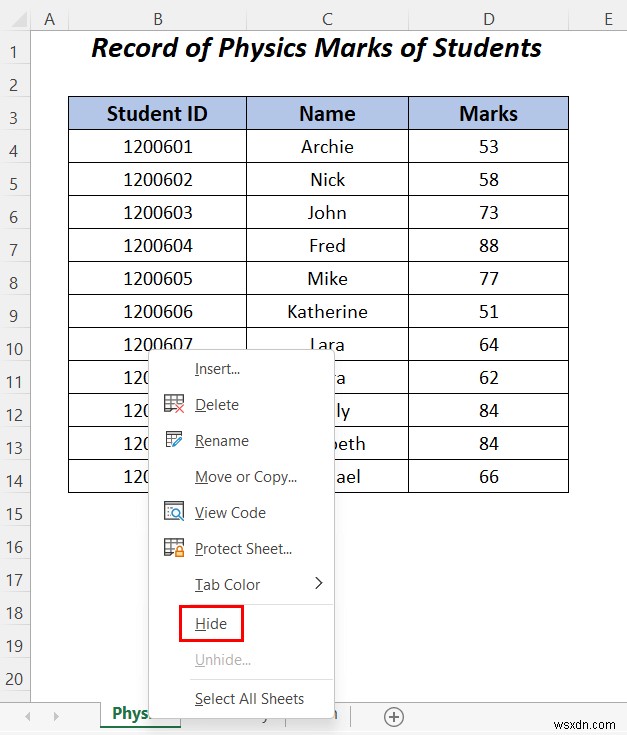
Task: Select column D header
Action: point(488,19)
